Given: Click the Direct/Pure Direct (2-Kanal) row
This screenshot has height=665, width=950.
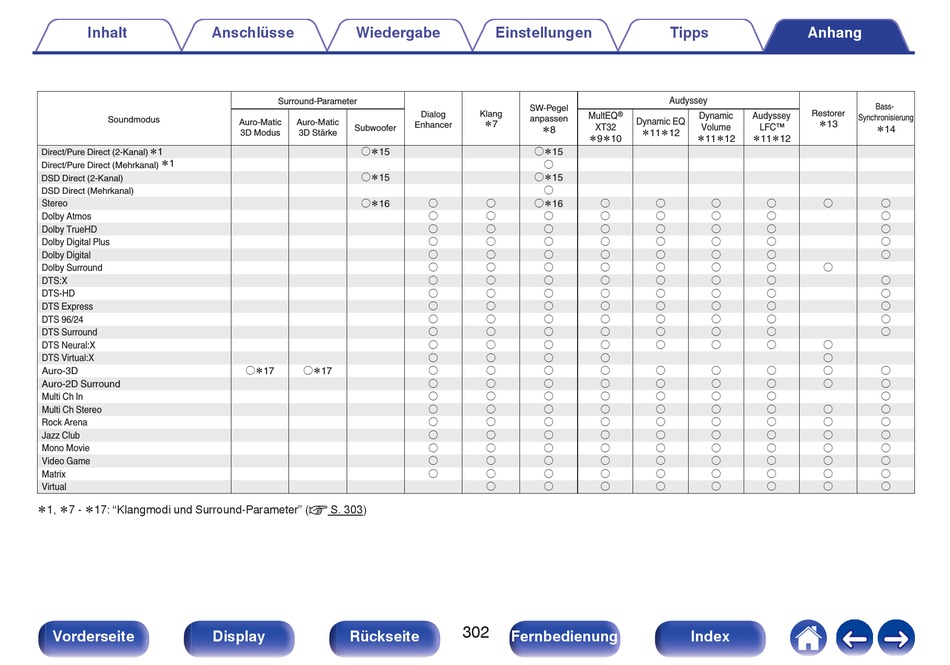Looking at the screenshot, I should pos(476,152).
